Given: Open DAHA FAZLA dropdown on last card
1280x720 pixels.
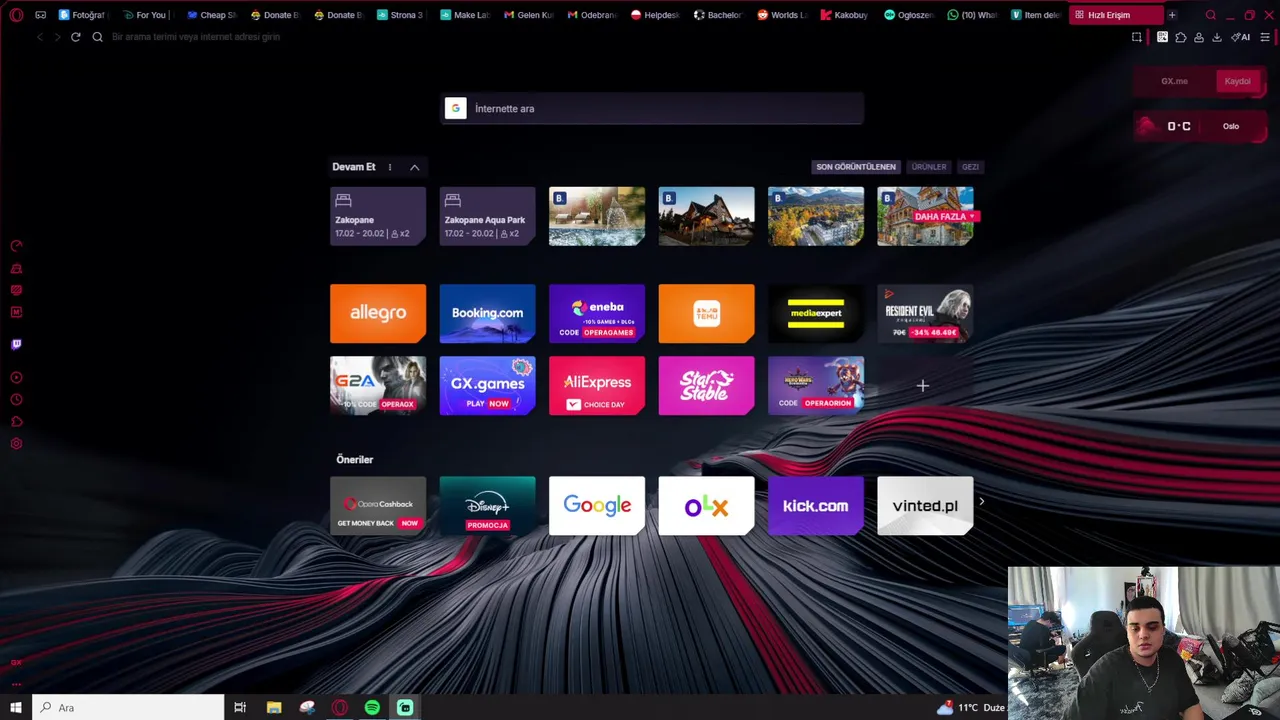Looking at the screenshot, I should (944, 216).
